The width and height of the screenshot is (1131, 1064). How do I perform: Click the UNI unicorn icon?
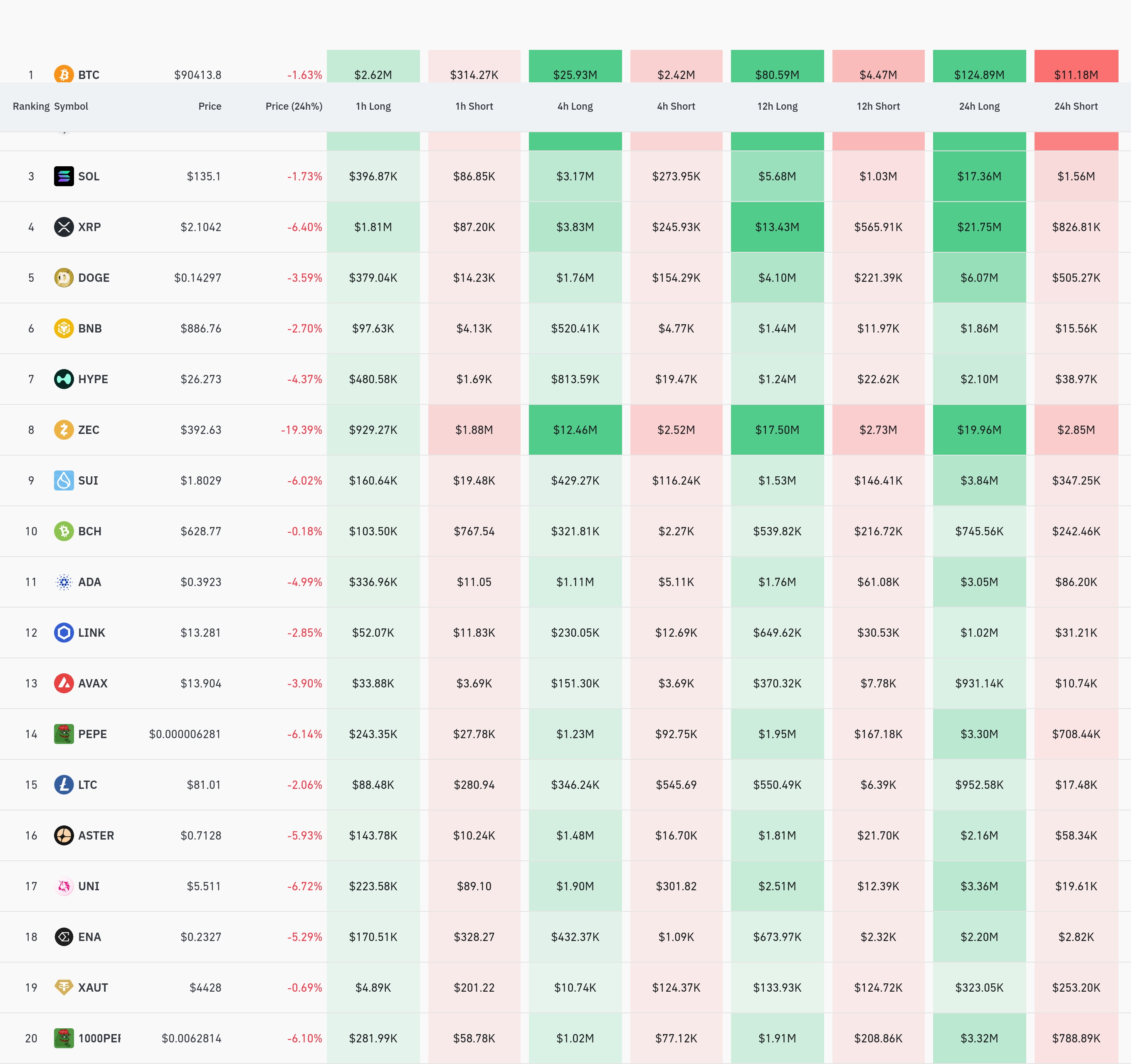64,886
